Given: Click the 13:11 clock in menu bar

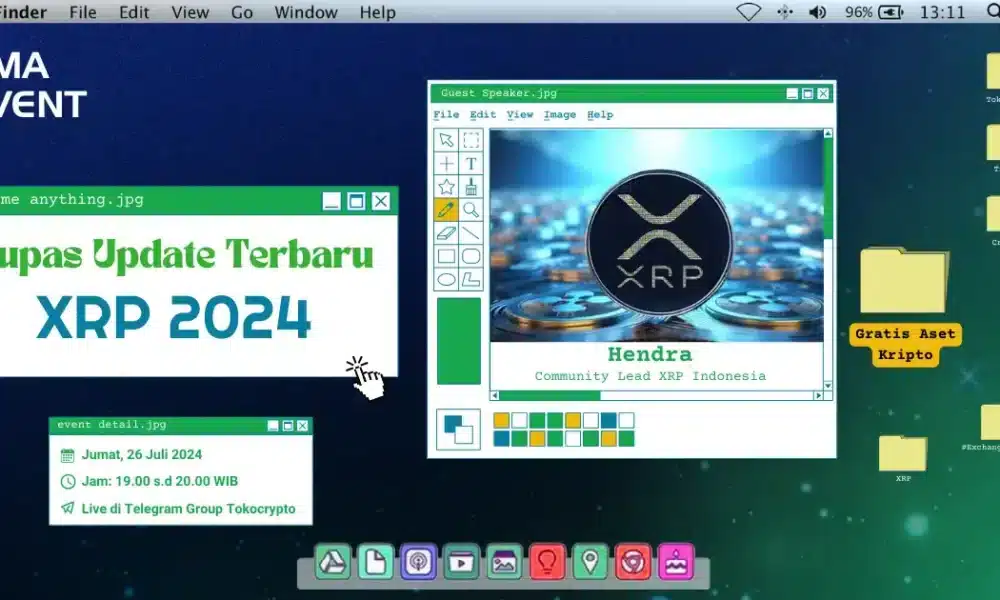Looking at the screenshot, I should click(942, 12).
